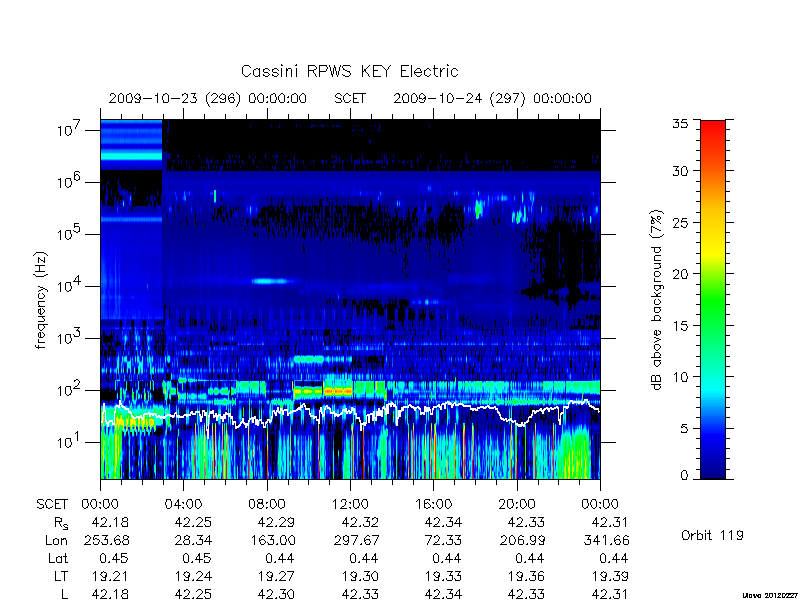Click local time value '19.30'
This screenshot has width=800, height=600.
(x=360, y=577)
